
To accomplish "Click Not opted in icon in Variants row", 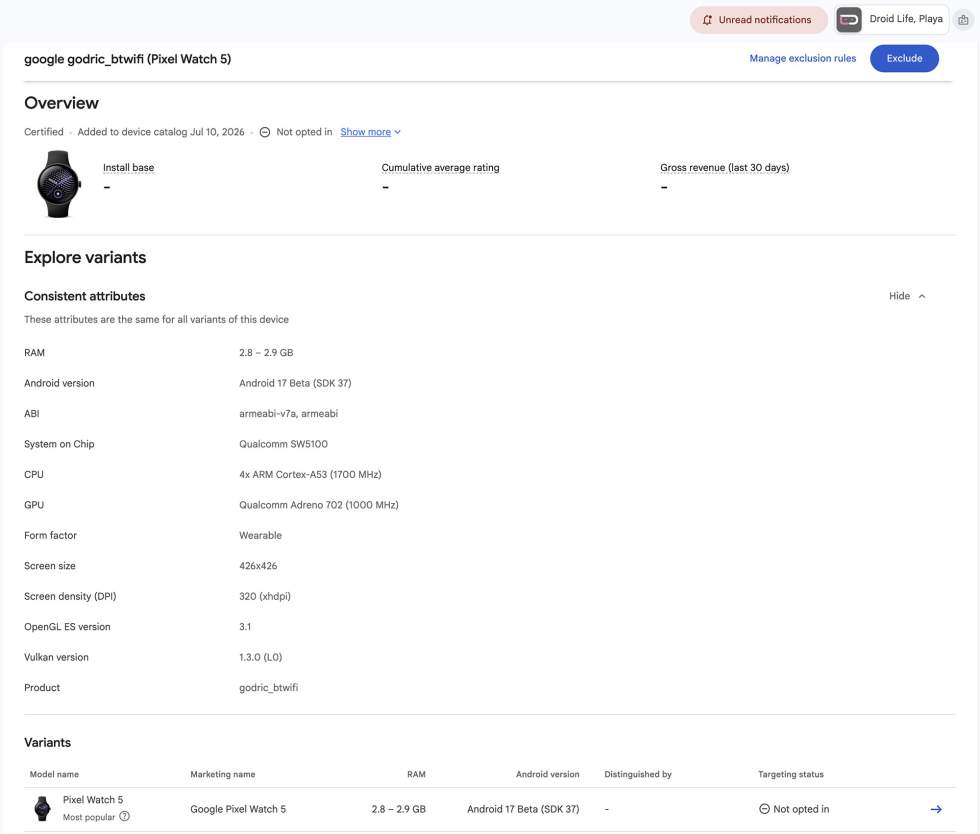I will pos(764,809).
